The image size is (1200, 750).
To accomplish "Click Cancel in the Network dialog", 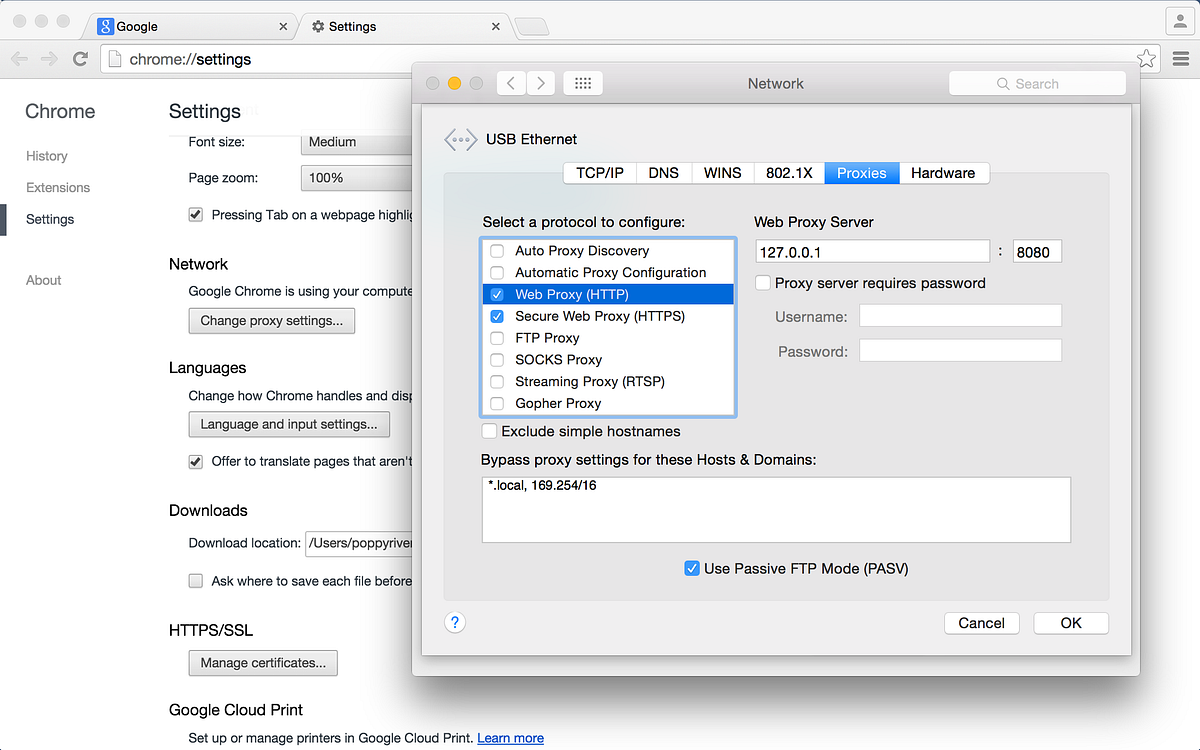I will pyautogui.click(x=982, y=623).
